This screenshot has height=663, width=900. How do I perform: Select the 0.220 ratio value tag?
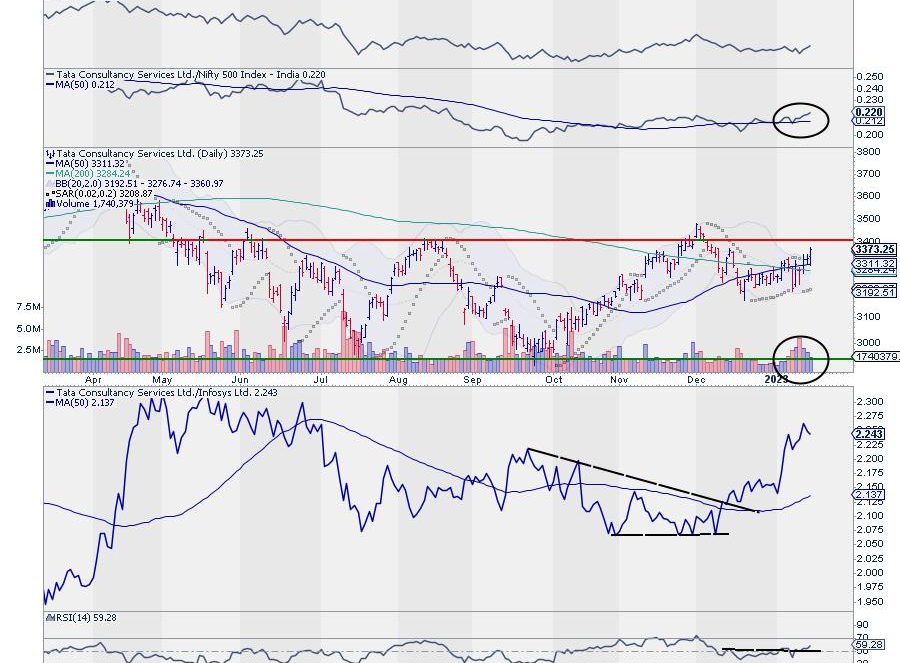[x=869, y=113]
